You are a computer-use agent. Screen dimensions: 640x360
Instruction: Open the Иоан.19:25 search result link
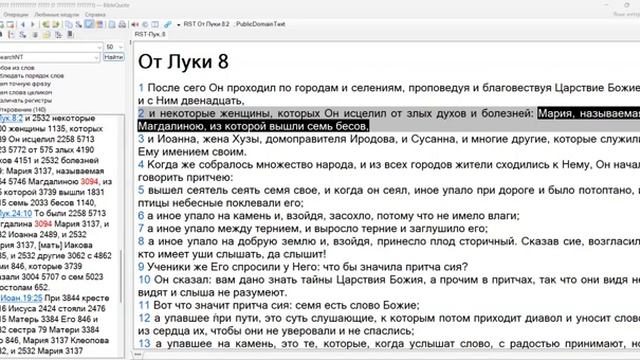(x=21, y=298)
